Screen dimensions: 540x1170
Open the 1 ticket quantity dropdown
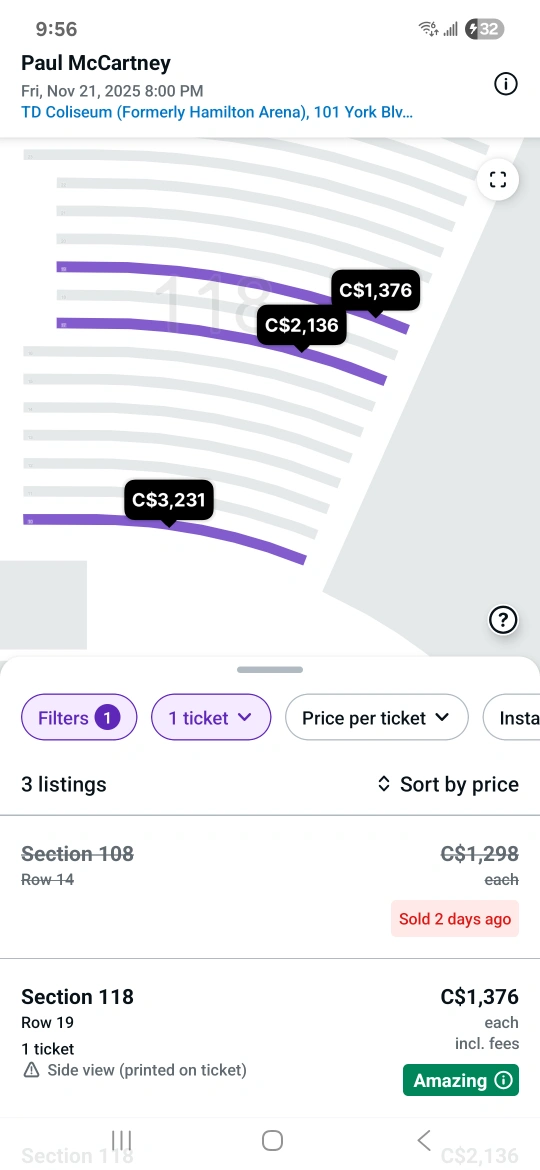[x=211, y=717]
